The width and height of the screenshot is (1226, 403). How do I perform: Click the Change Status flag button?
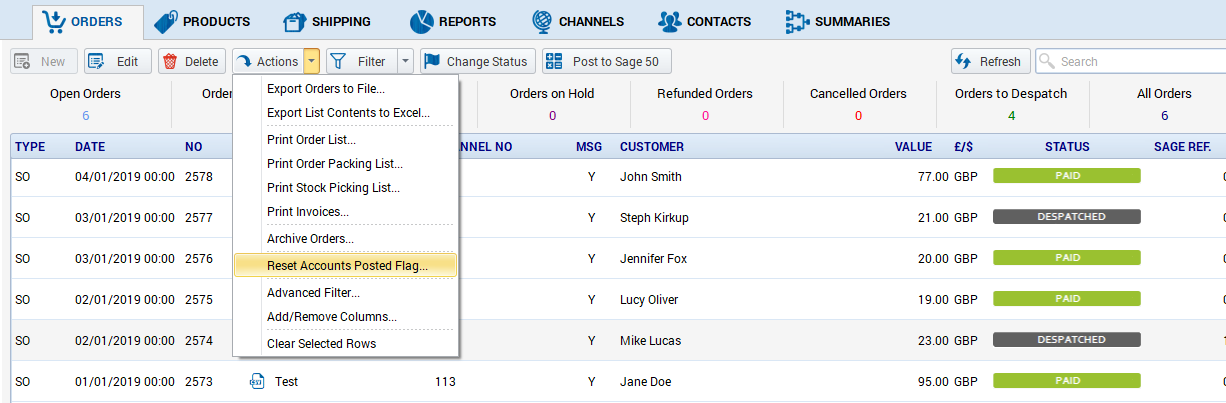click(477, 61)
